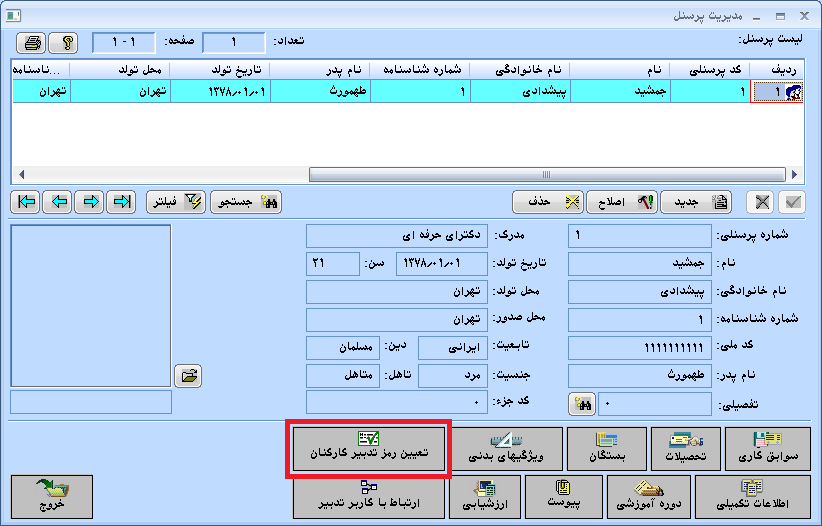Click the تابعیت field ایرانی
Viewport: 822px width, 526px height.
point(453,348)
